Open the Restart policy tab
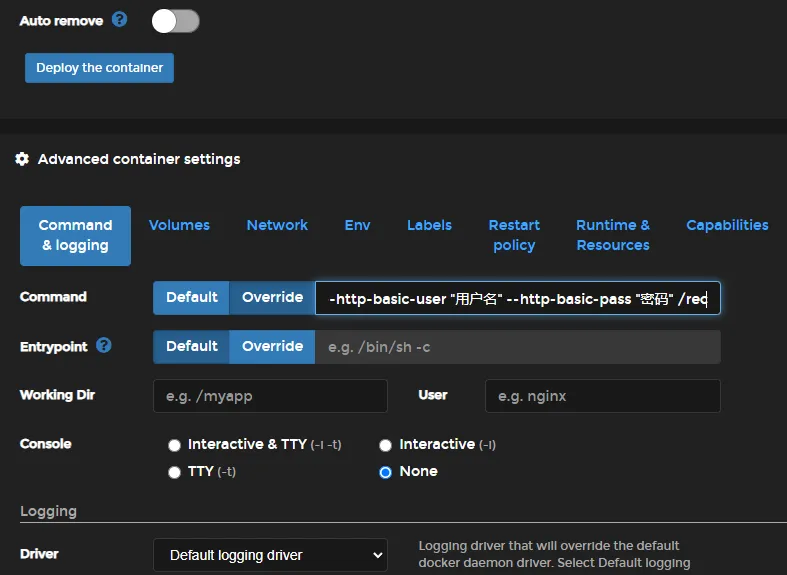Image resolution: width=787 pixels, height=575 pixels. coord(514,235)
